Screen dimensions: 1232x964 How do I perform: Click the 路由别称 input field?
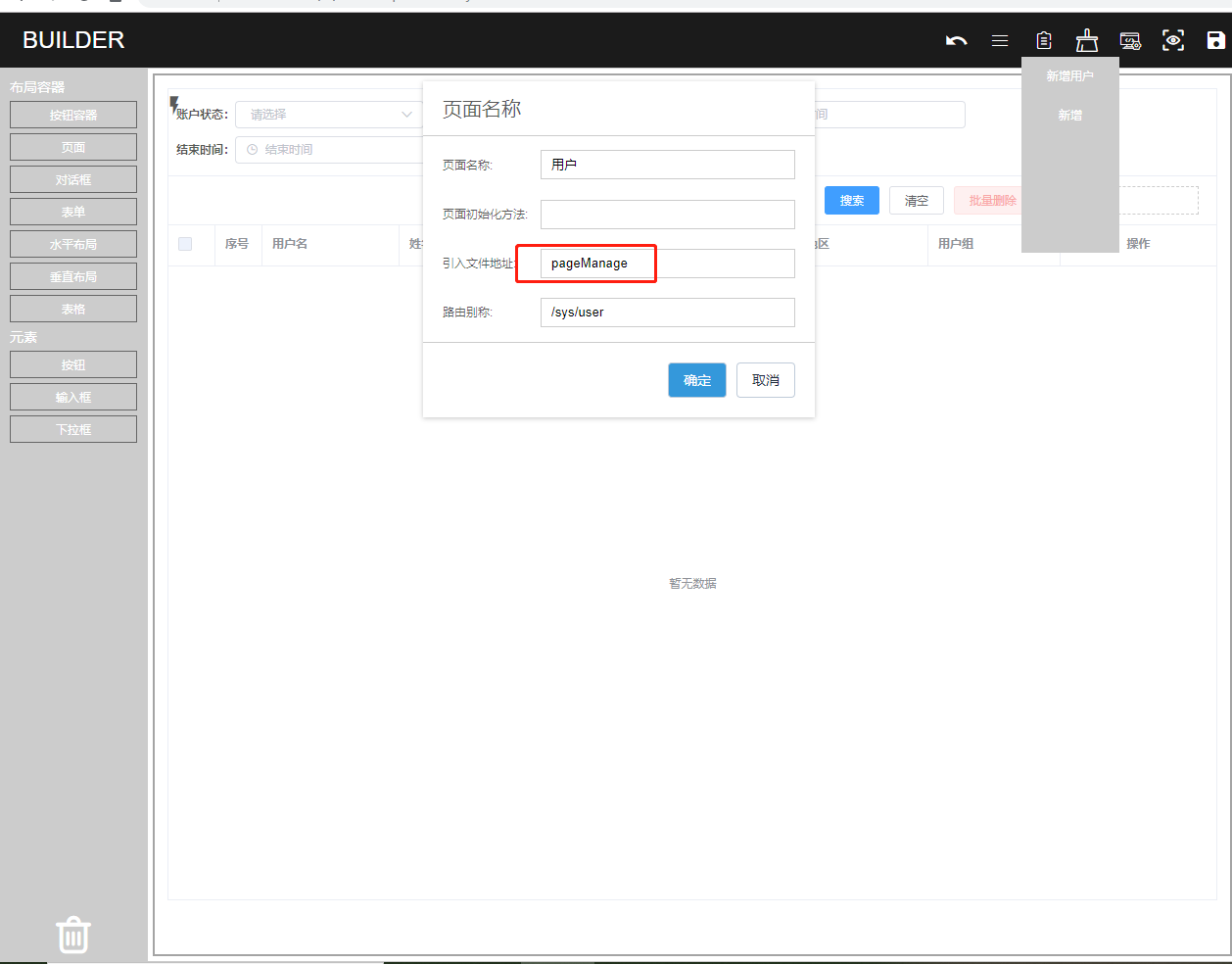click(668, 313)
